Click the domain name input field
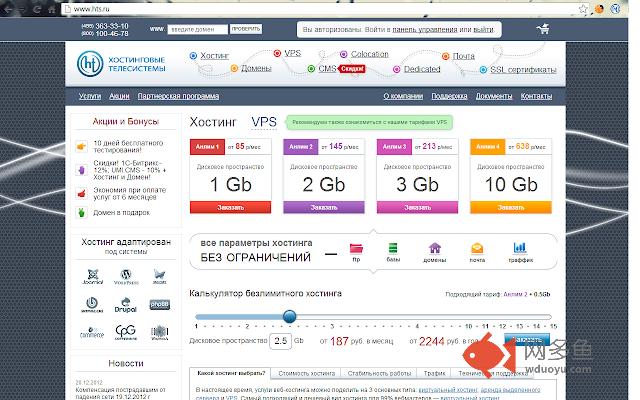Viewport: 640px width, 400px height. point(198,29)
